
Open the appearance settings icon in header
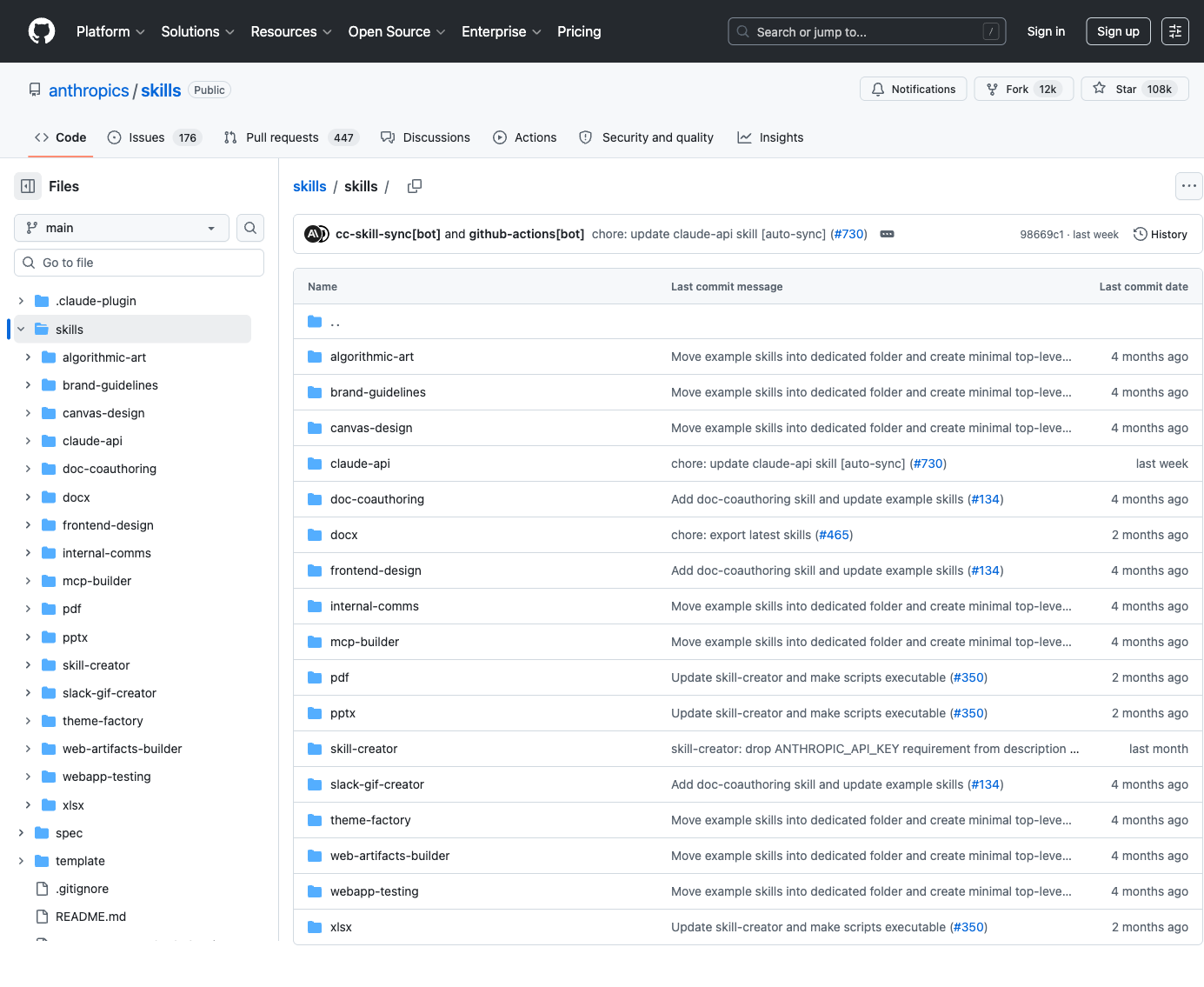pos(1174,31)
